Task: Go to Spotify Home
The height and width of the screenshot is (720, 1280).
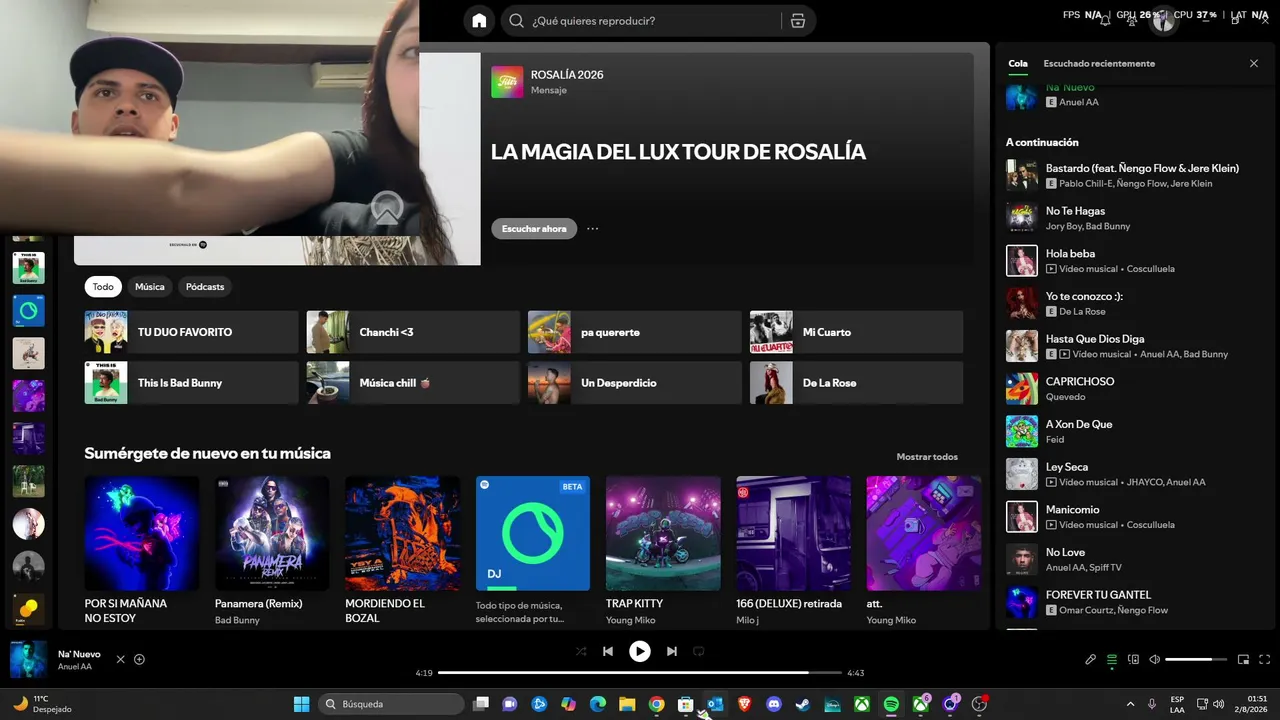Action: 479,20
